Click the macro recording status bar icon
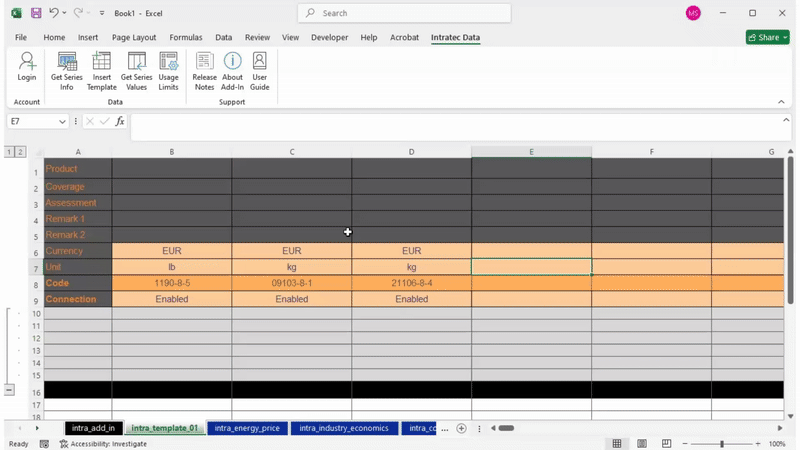The height and width of the screenshot is (450, 800). pyautogui.click(x=44, y=444)
